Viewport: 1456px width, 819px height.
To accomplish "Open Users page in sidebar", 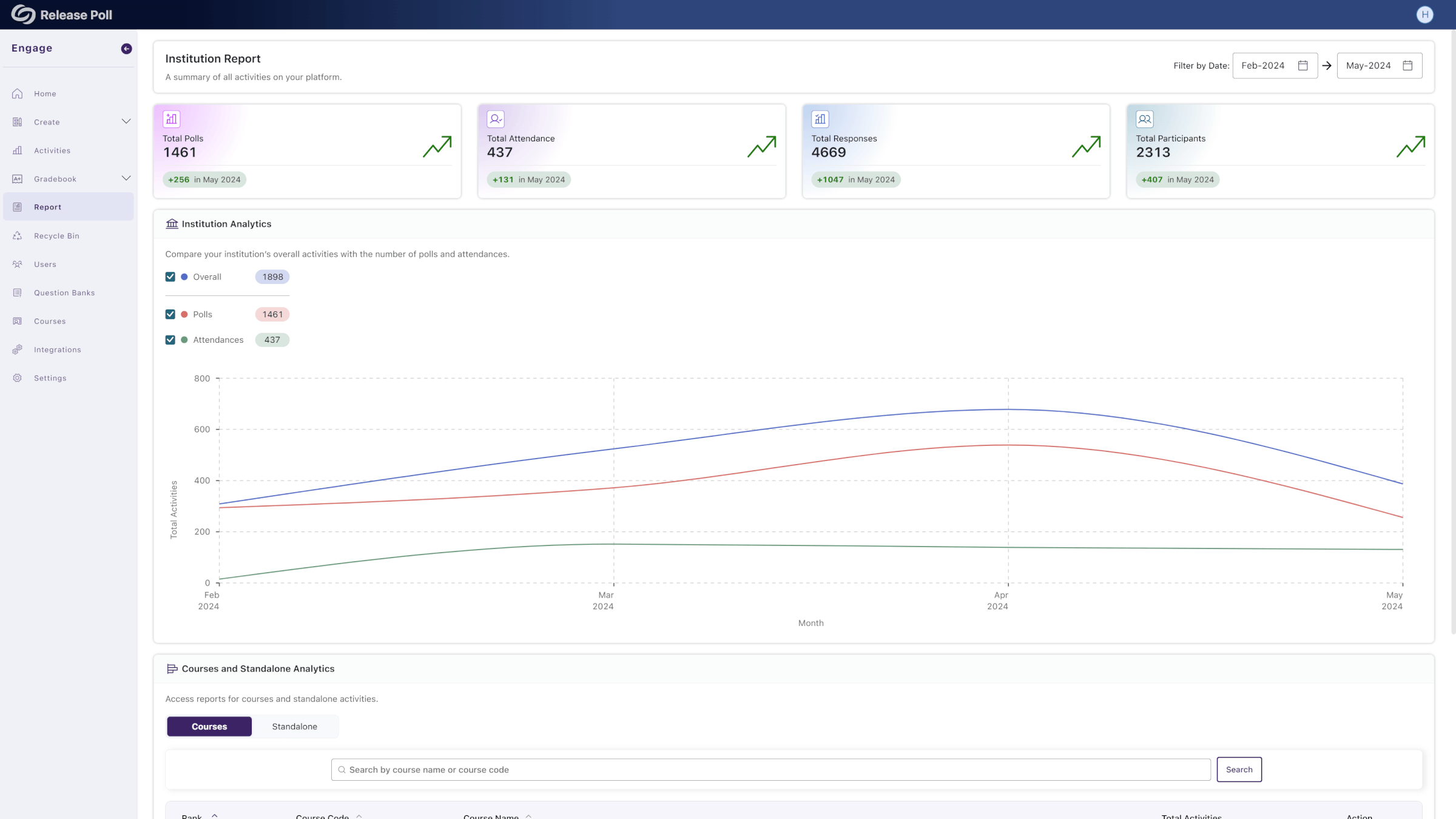I will click(x=69, y=265).
